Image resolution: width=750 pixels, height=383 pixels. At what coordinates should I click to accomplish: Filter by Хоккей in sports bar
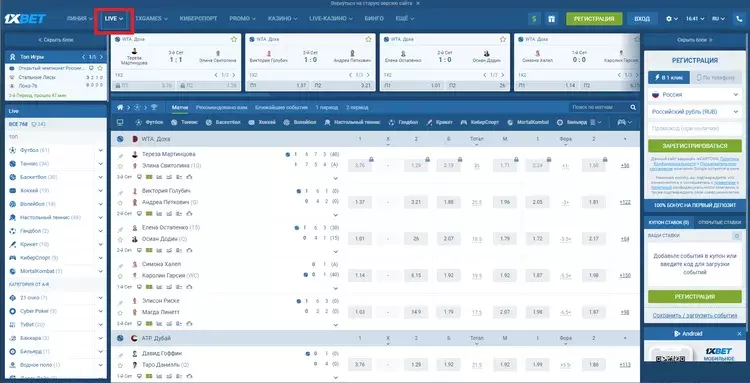262,122
